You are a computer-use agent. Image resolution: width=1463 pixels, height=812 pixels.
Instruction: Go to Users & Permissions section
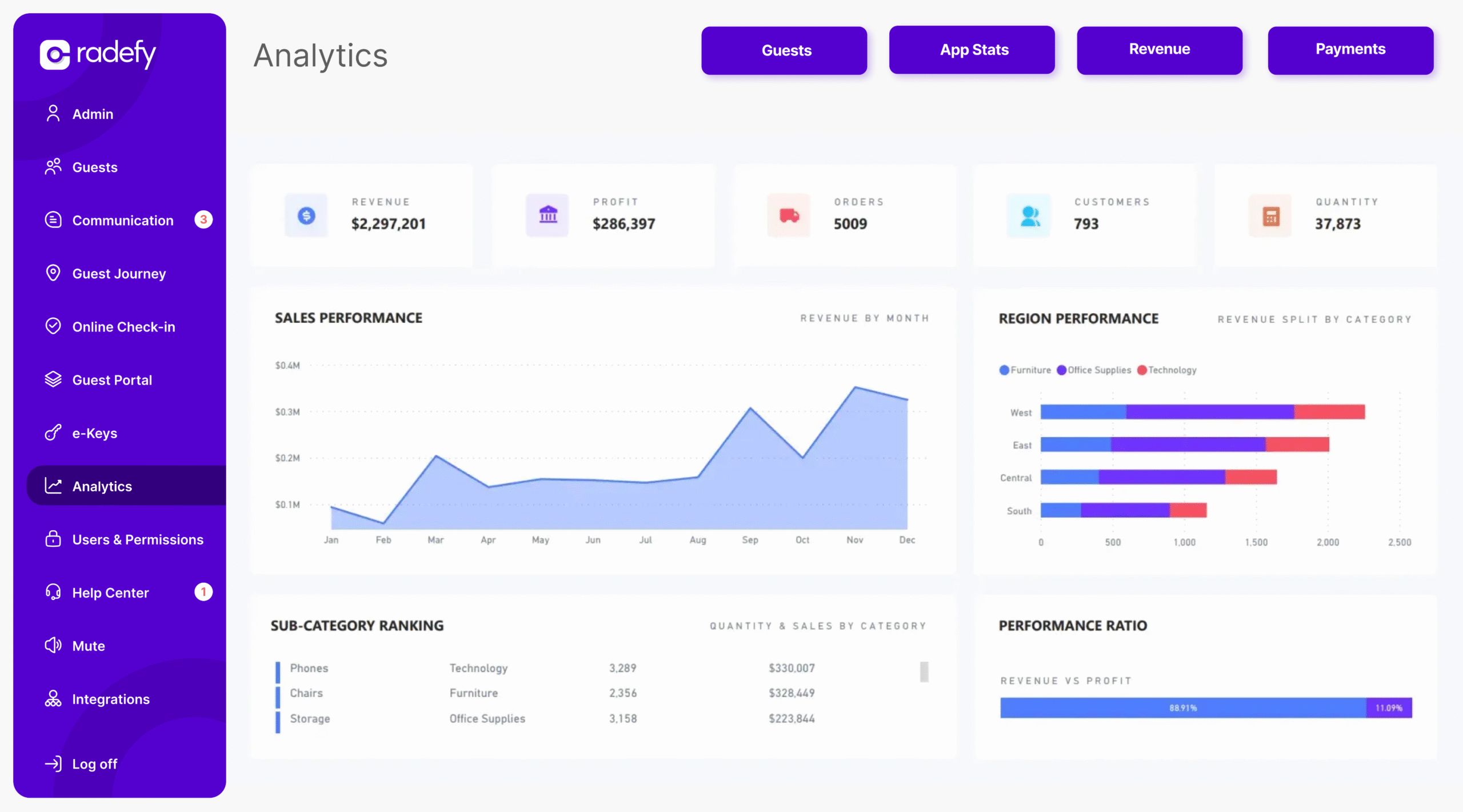pyautogui.click(x=137, y=539)
